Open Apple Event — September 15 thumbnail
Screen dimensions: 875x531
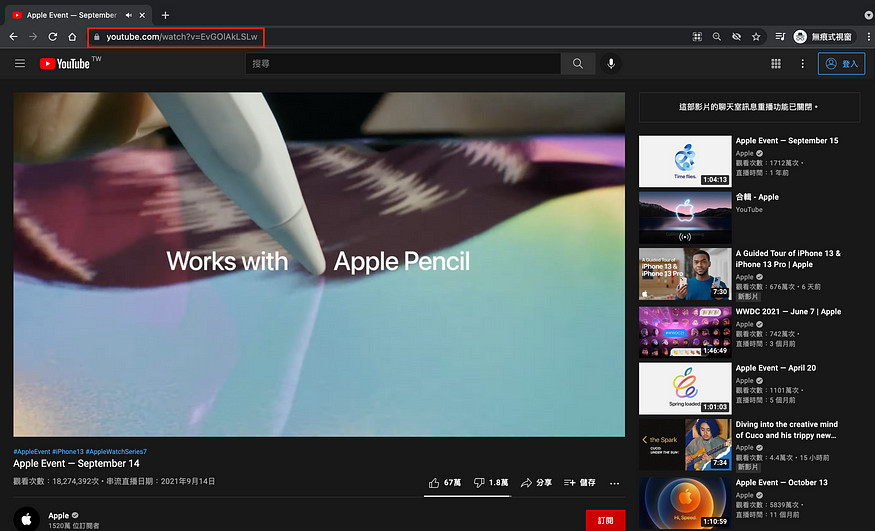(x=685, y=161)
